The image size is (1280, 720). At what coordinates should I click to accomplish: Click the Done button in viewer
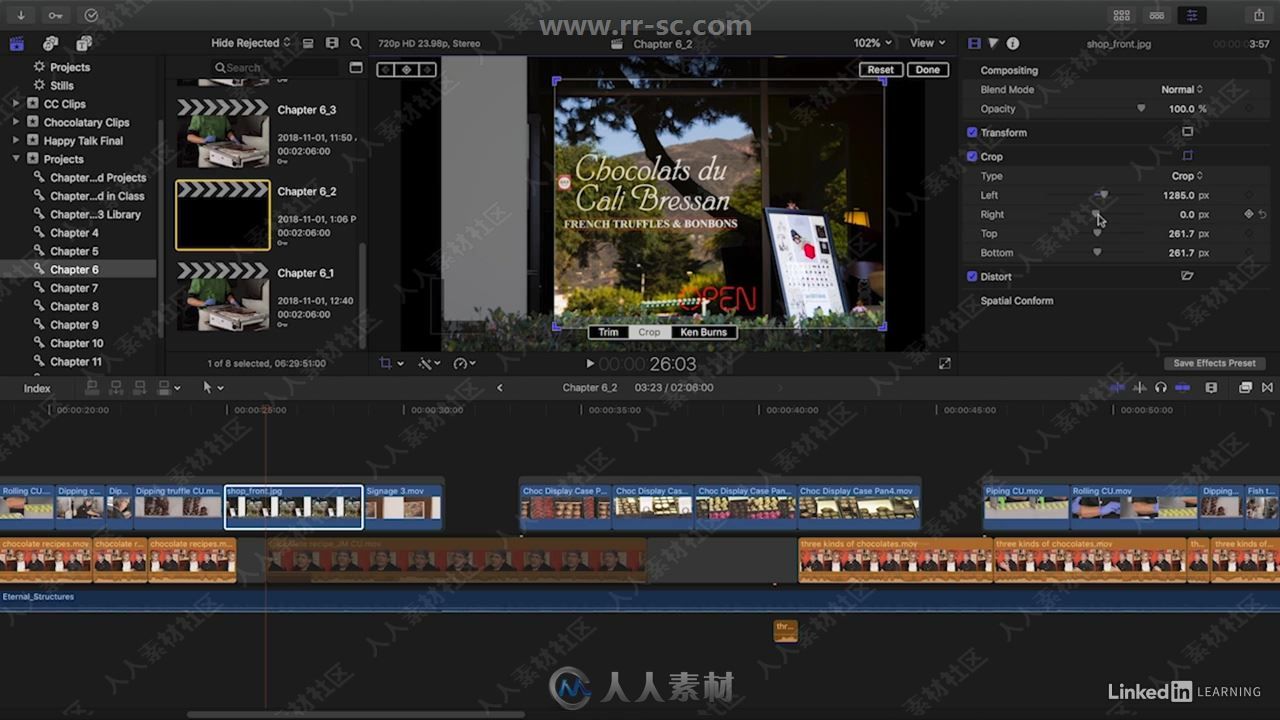click(927, 70)
